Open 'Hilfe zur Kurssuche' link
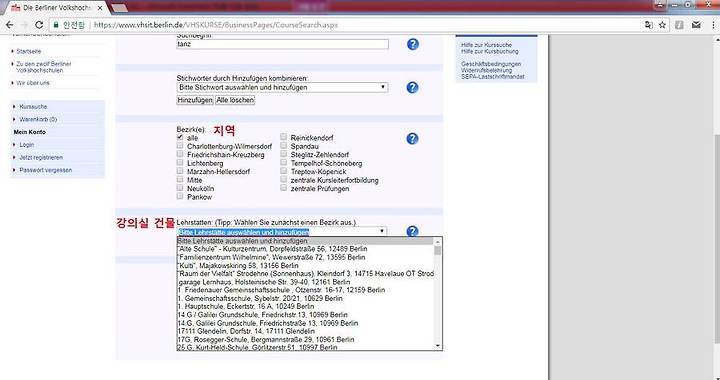720x380 pixels. click(x=486, y=45)
